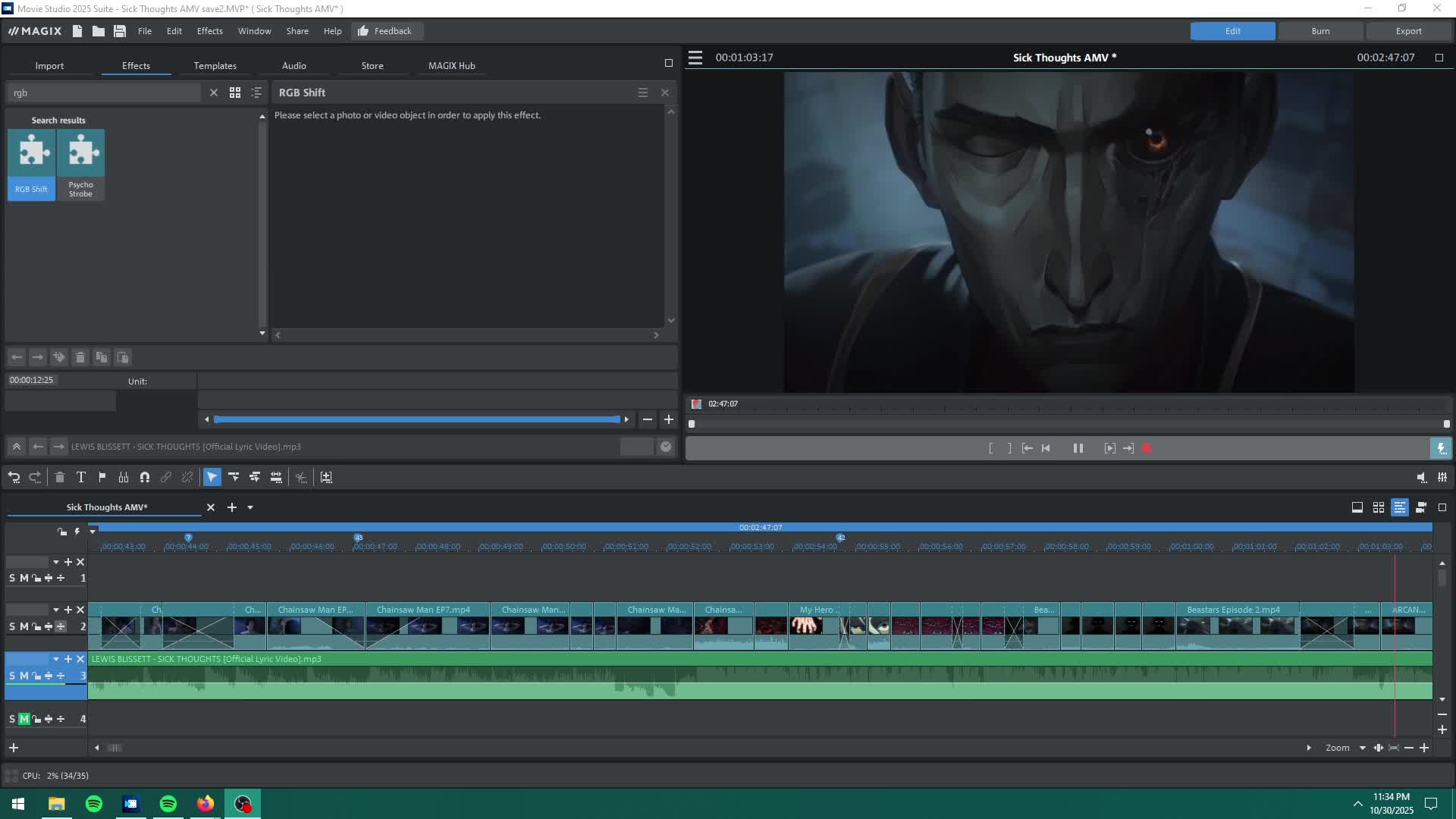Solo track 3 audio
1456x819 pixels.
(x=12, y=676)
